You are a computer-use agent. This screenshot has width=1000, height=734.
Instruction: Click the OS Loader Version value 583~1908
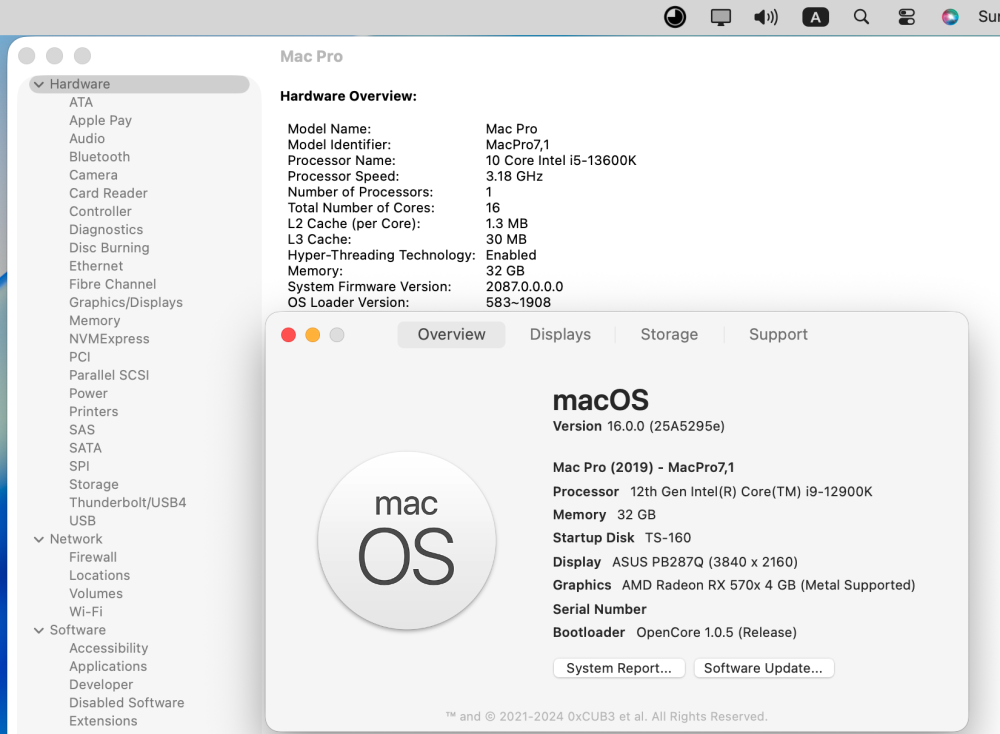pos(518,302)
